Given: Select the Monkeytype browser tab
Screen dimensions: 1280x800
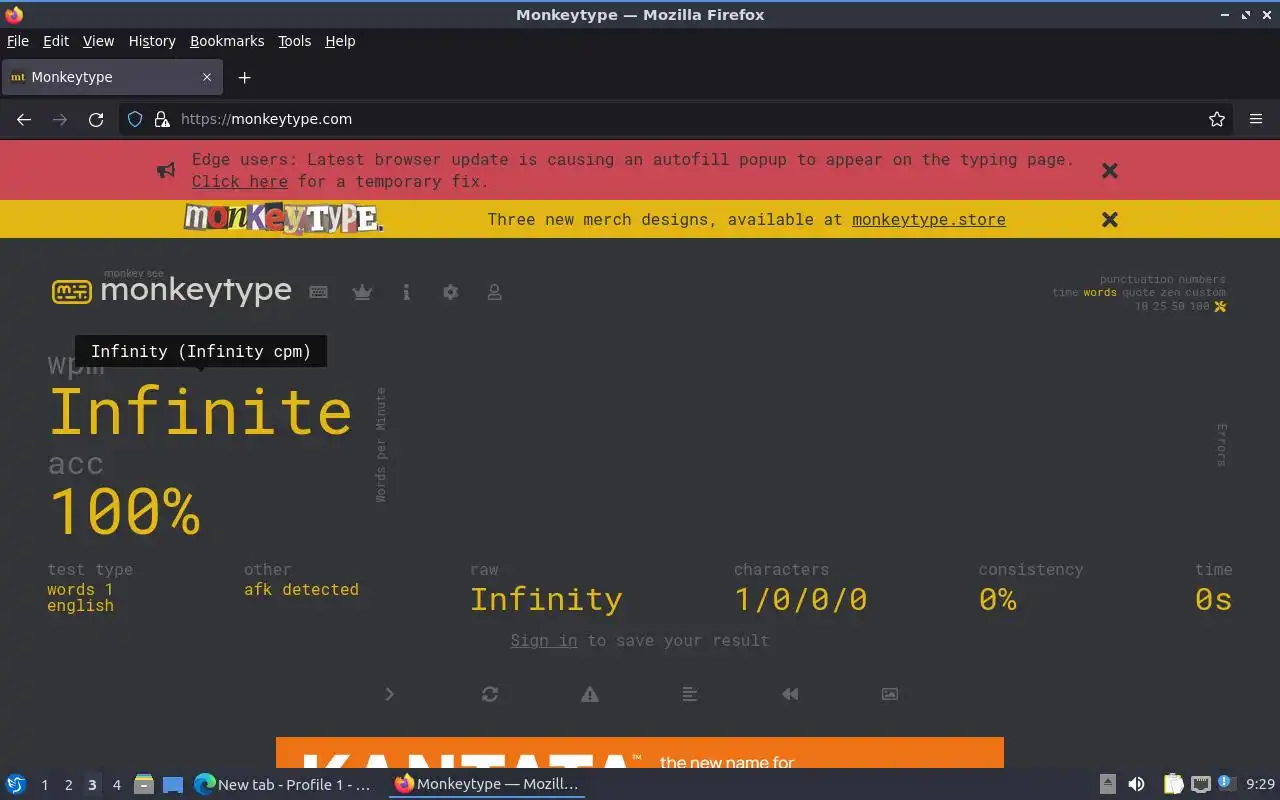Looking at the screenshot, I should click(x=112, y=77).
